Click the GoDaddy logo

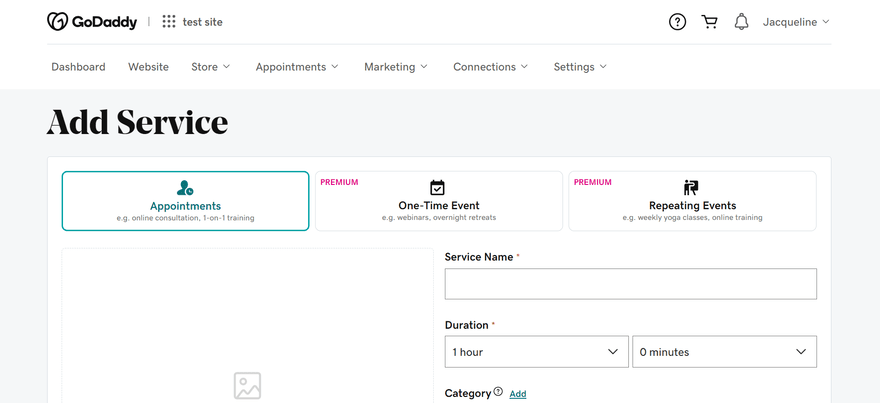(x=92, y=22)
